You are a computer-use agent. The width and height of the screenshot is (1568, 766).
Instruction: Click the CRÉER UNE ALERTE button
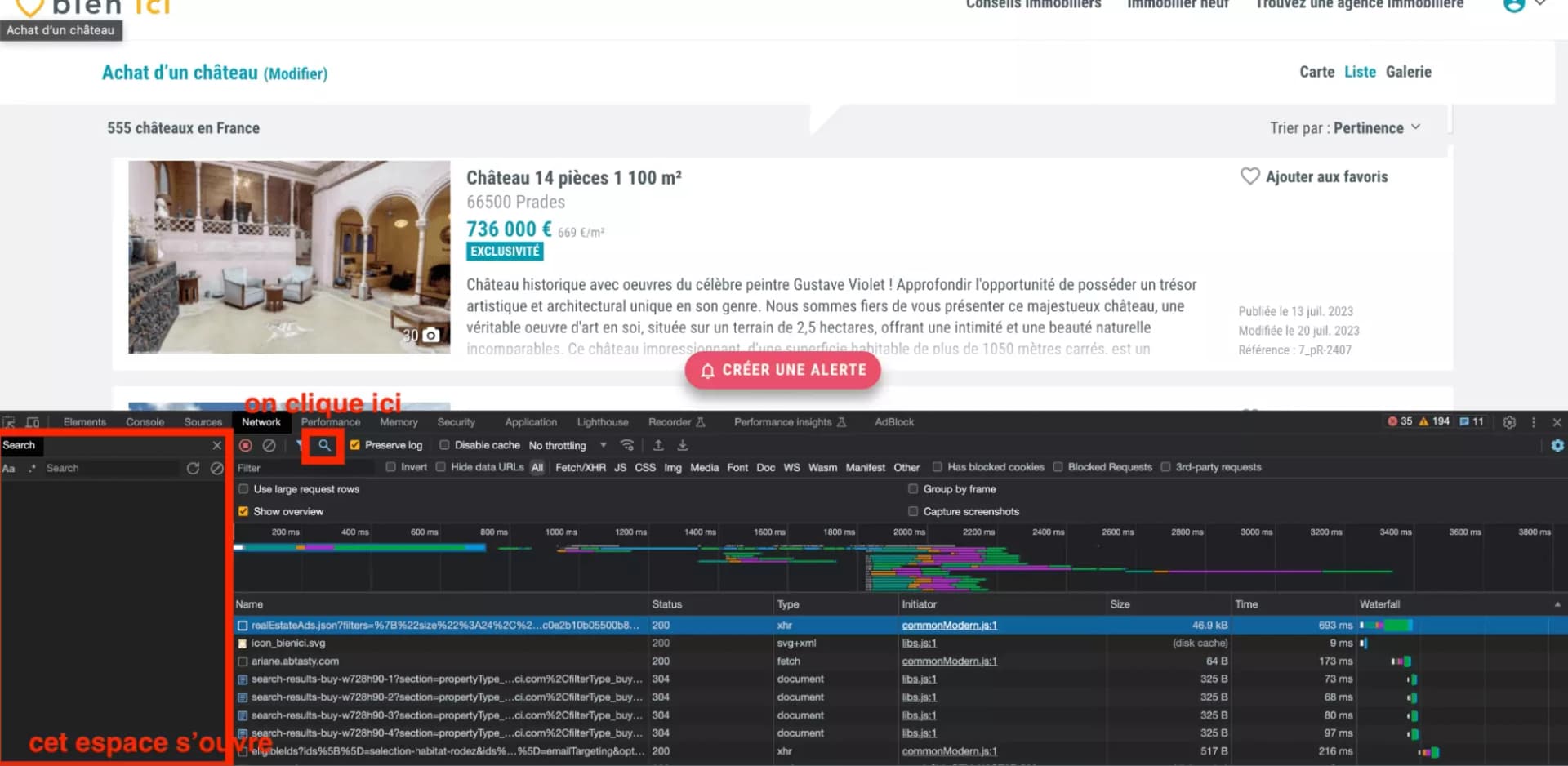(x=781, y=370)
